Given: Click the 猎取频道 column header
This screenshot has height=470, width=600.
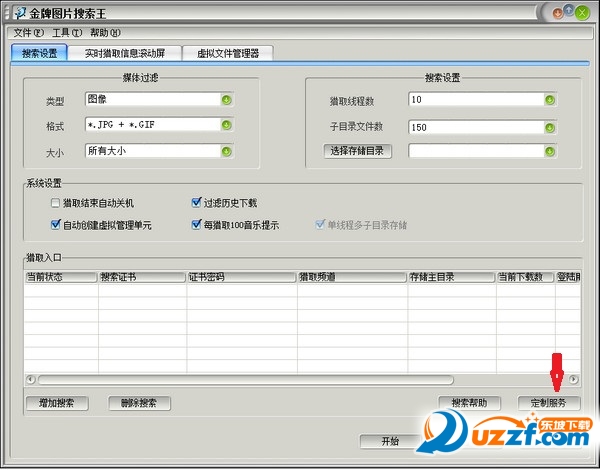Looking at the screenshot, I should pos(352,277).
